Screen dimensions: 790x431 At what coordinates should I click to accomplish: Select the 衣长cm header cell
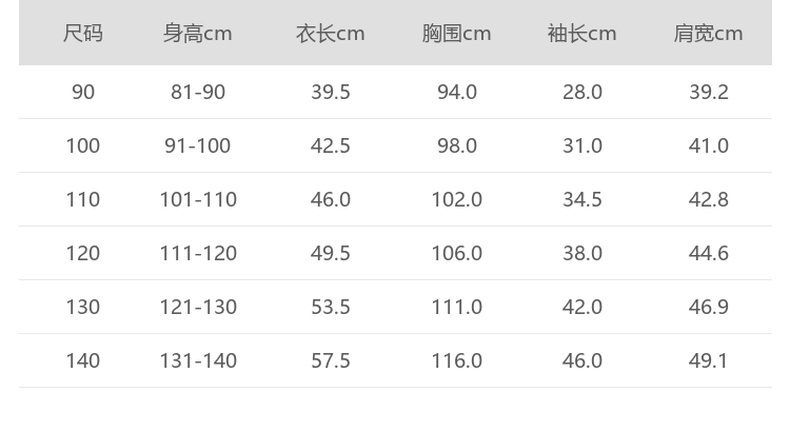330,34
